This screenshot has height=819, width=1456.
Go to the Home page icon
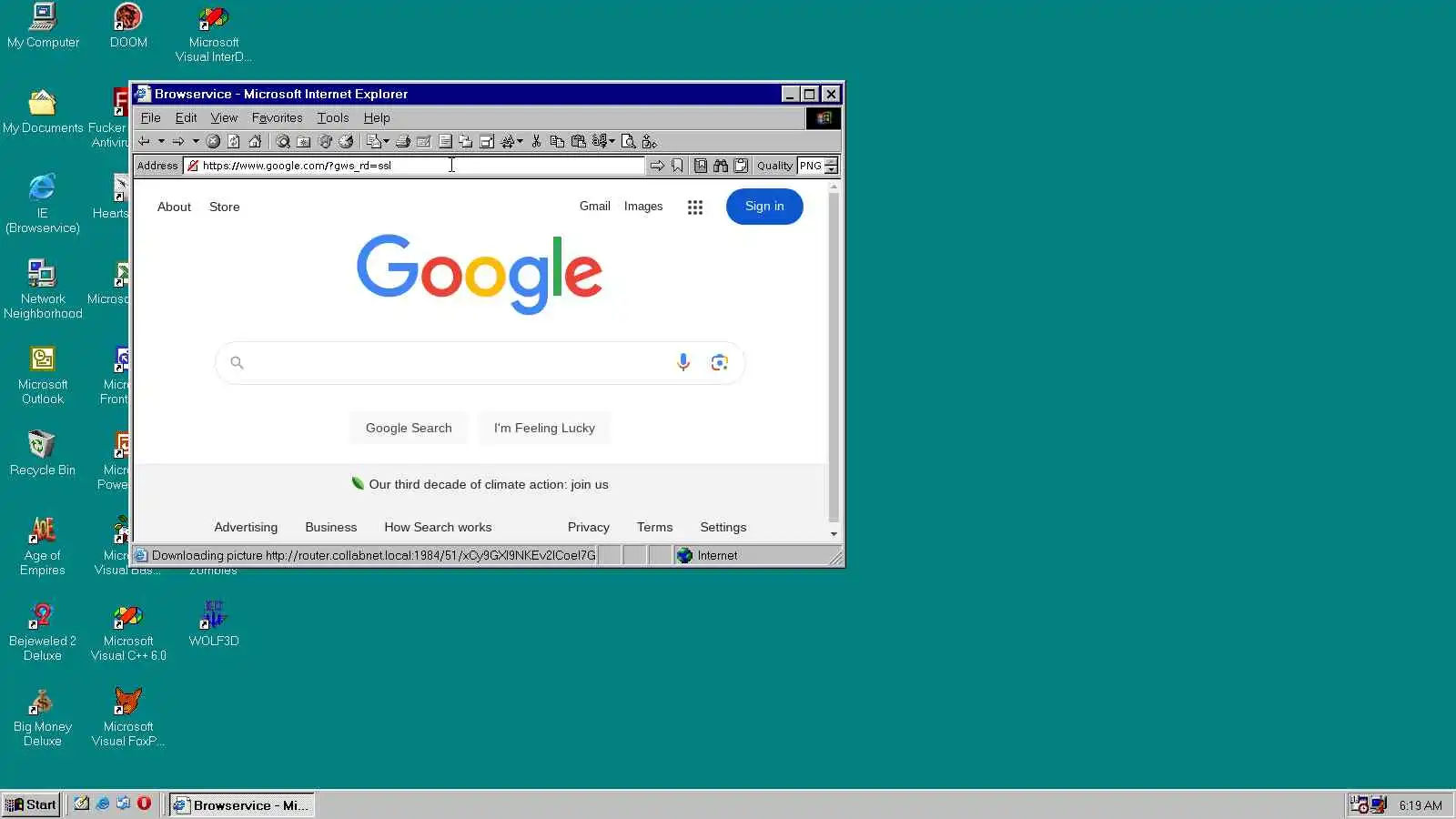point(255,141)
